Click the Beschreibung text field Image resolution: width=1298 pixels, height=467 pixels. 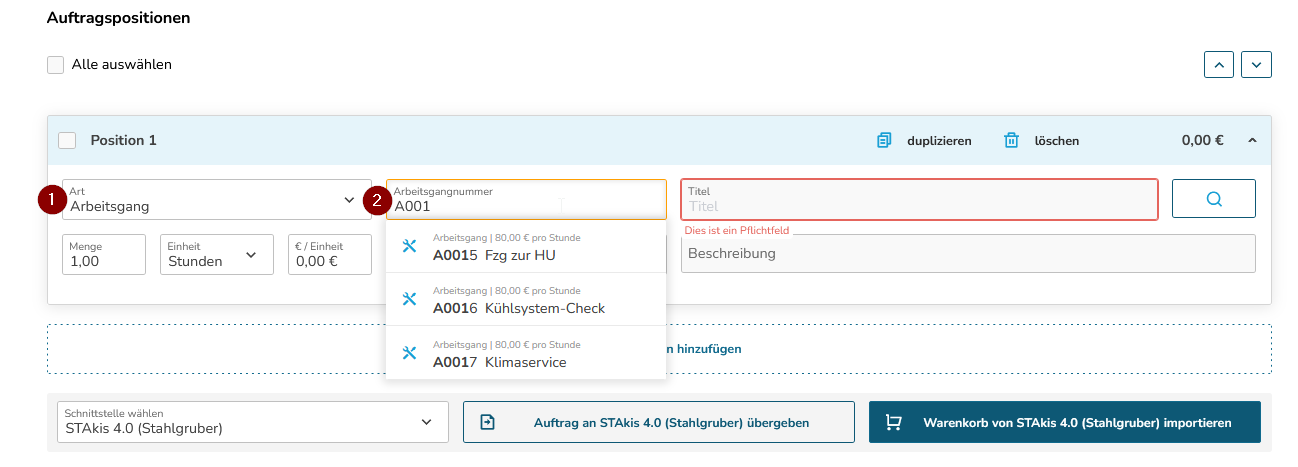tap(968, 253)
